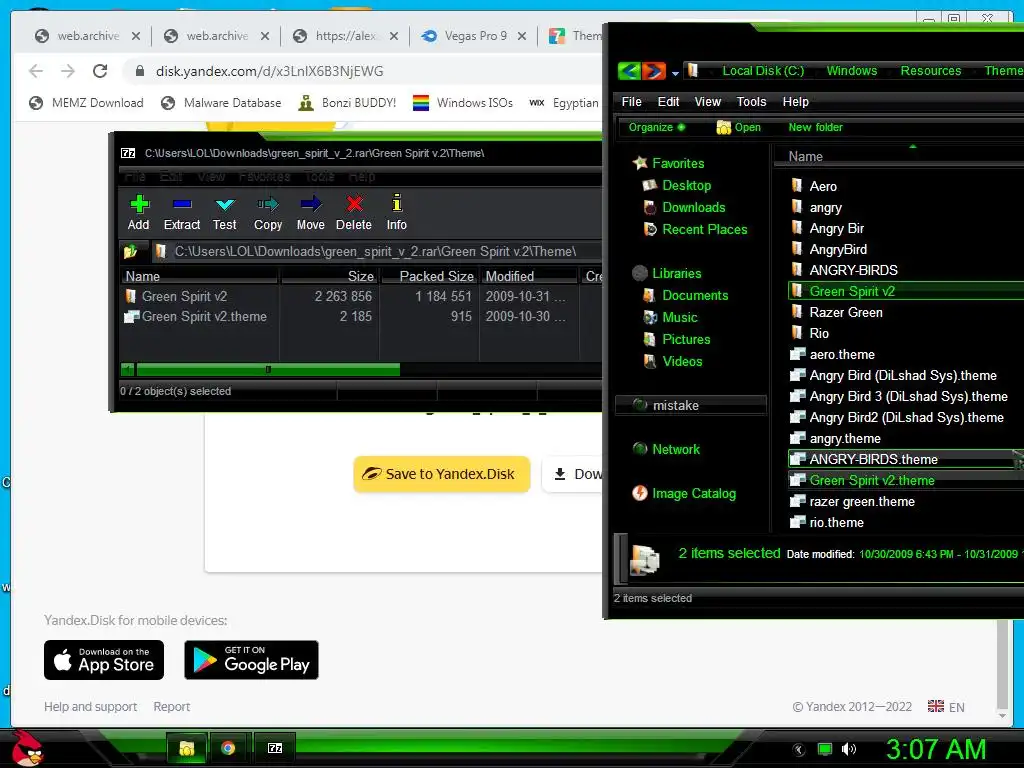Click the volume speaker tray icon
This screenshot has width=1024, height=768.
tap(849, 749)
